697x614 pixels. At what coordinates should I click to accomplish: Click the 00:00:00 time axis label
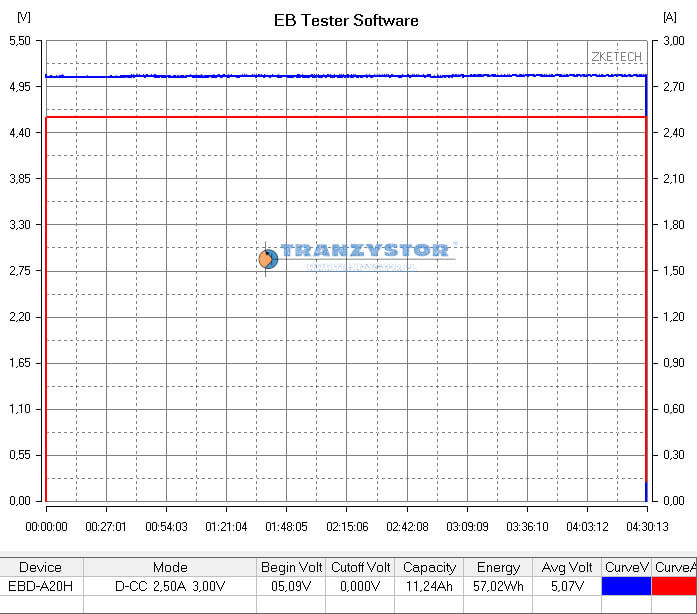(x=46, y=527)
